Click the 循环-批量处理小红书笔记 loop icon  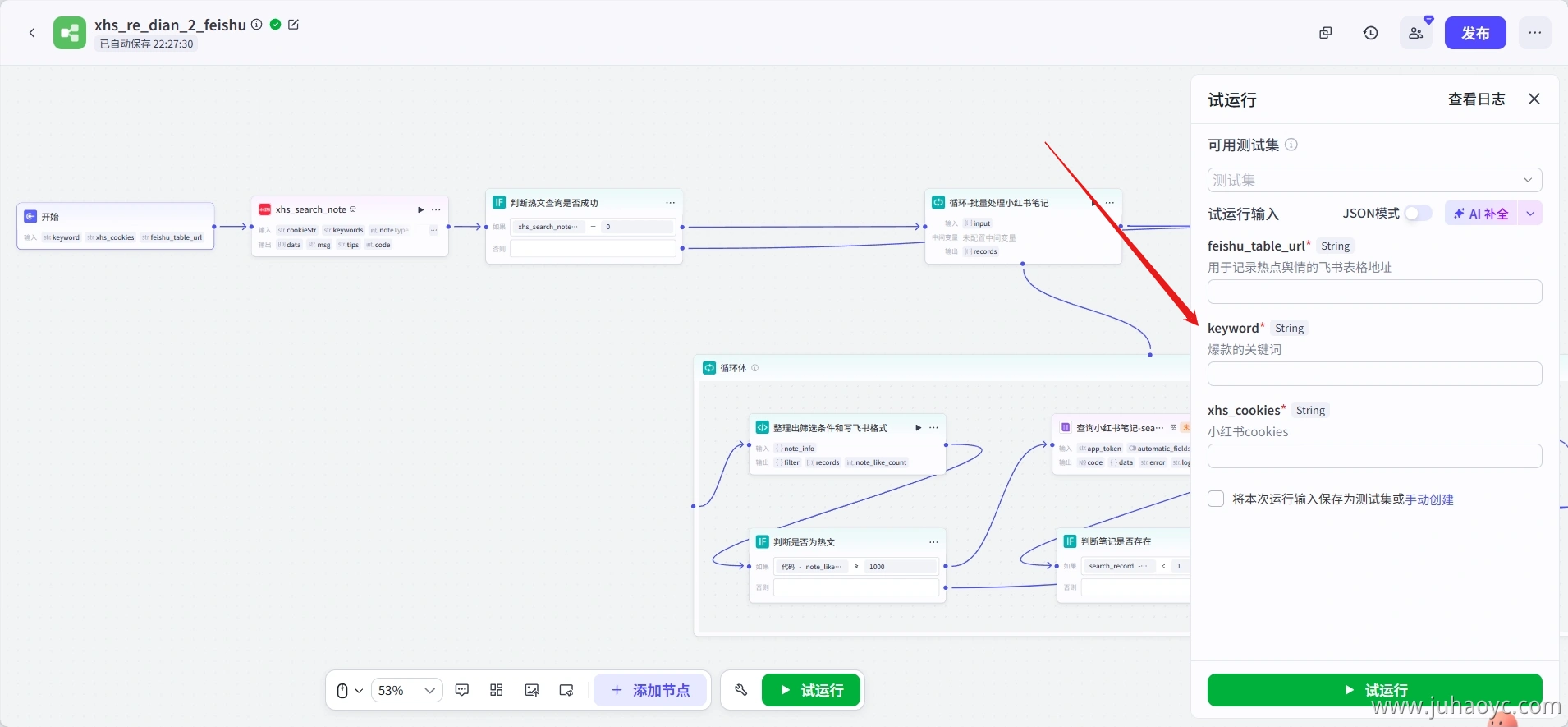coord(938,202)
